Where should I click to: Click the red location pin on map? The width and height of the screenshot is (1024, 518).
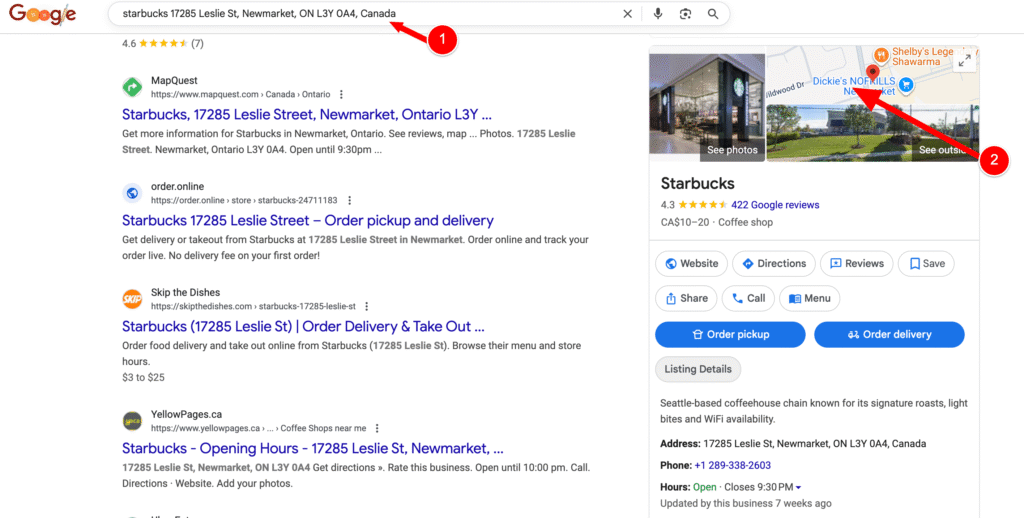(x=872, y=73)
